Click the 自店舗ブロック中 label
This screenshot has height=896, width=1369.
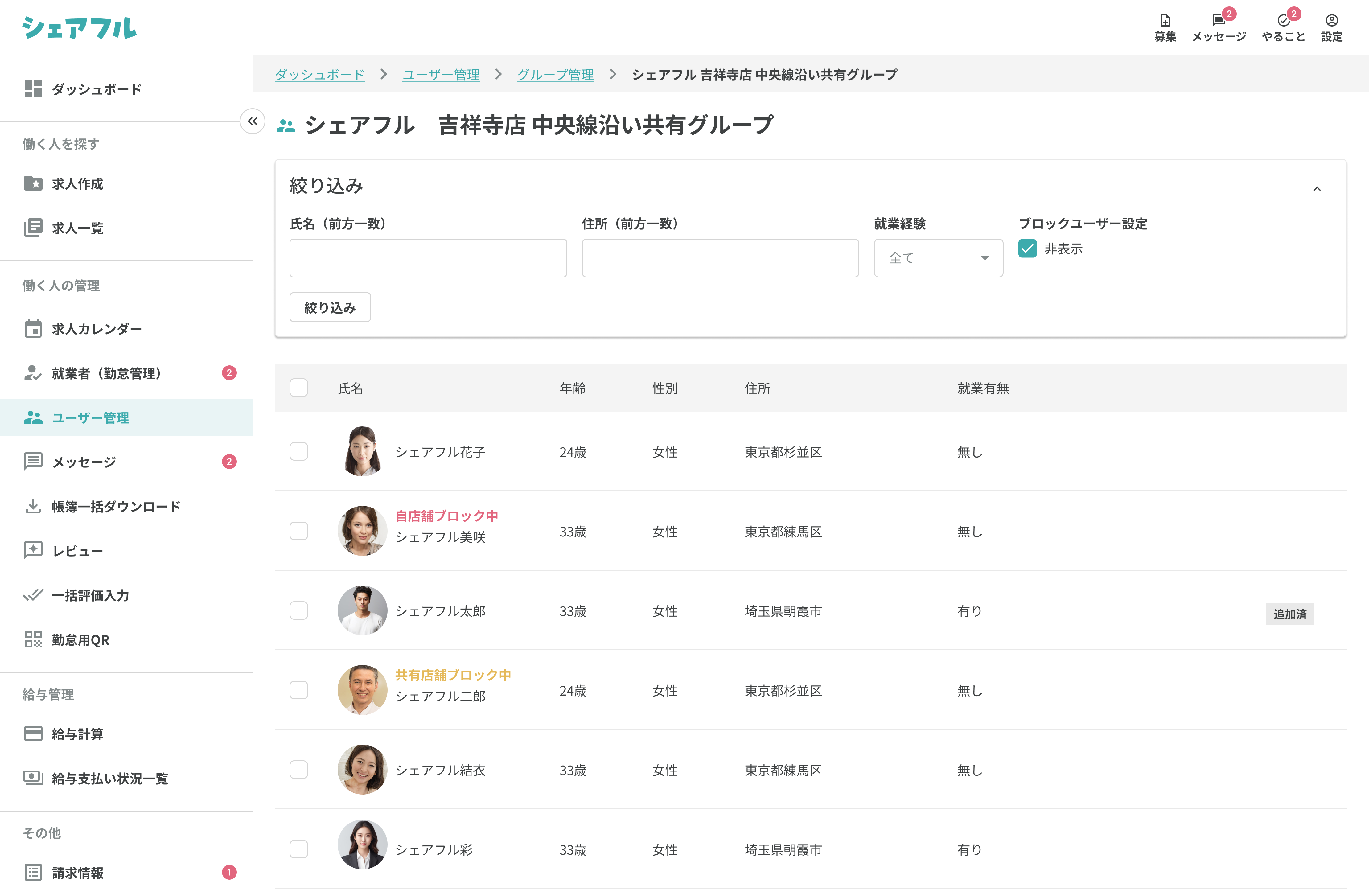point(446,516)
